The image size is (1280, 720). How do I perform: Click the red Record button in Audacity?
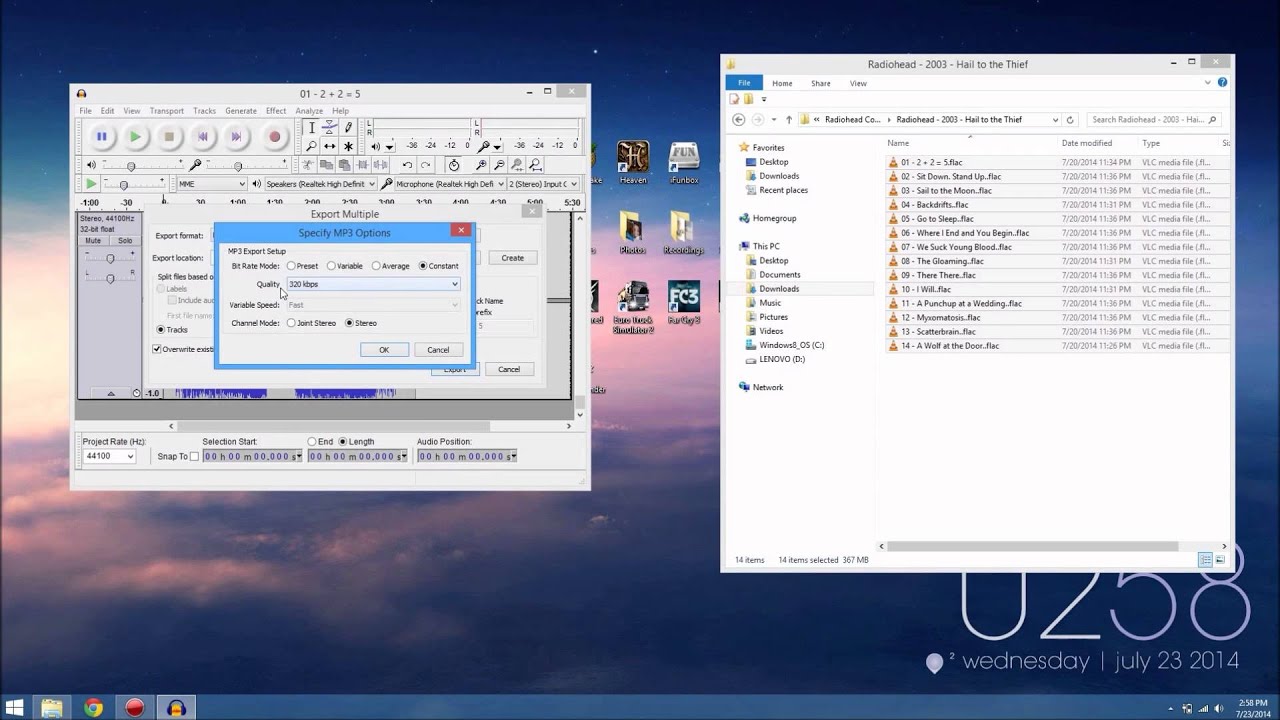pyautogui.click(x=274, y=137)
